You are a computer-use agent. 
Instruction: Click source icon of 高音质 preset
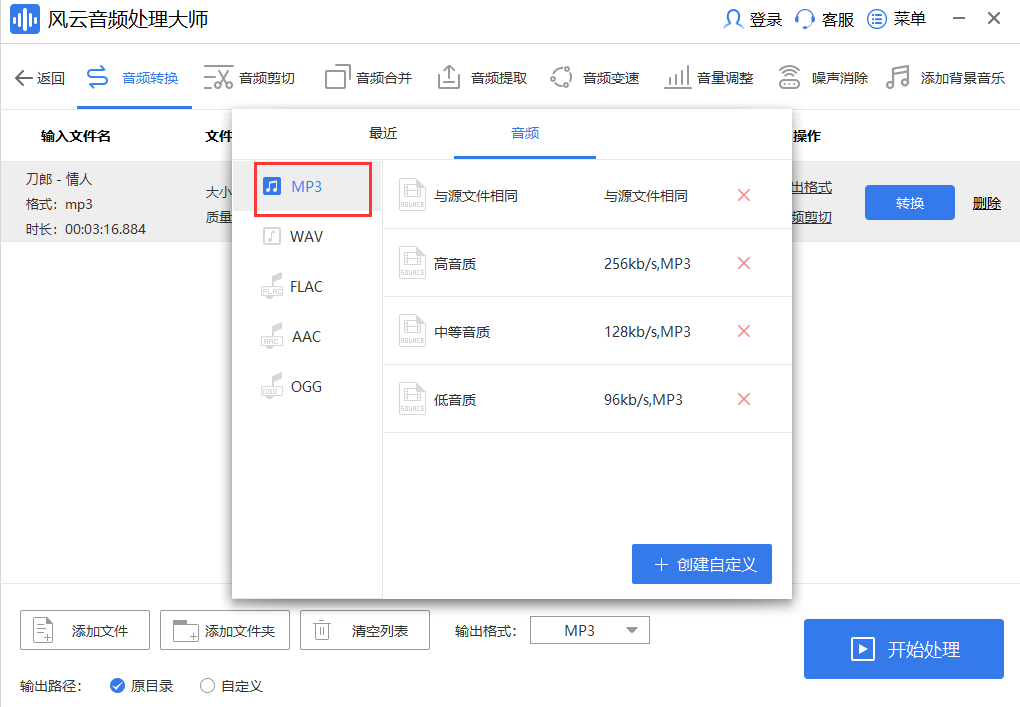pos(412,263)
